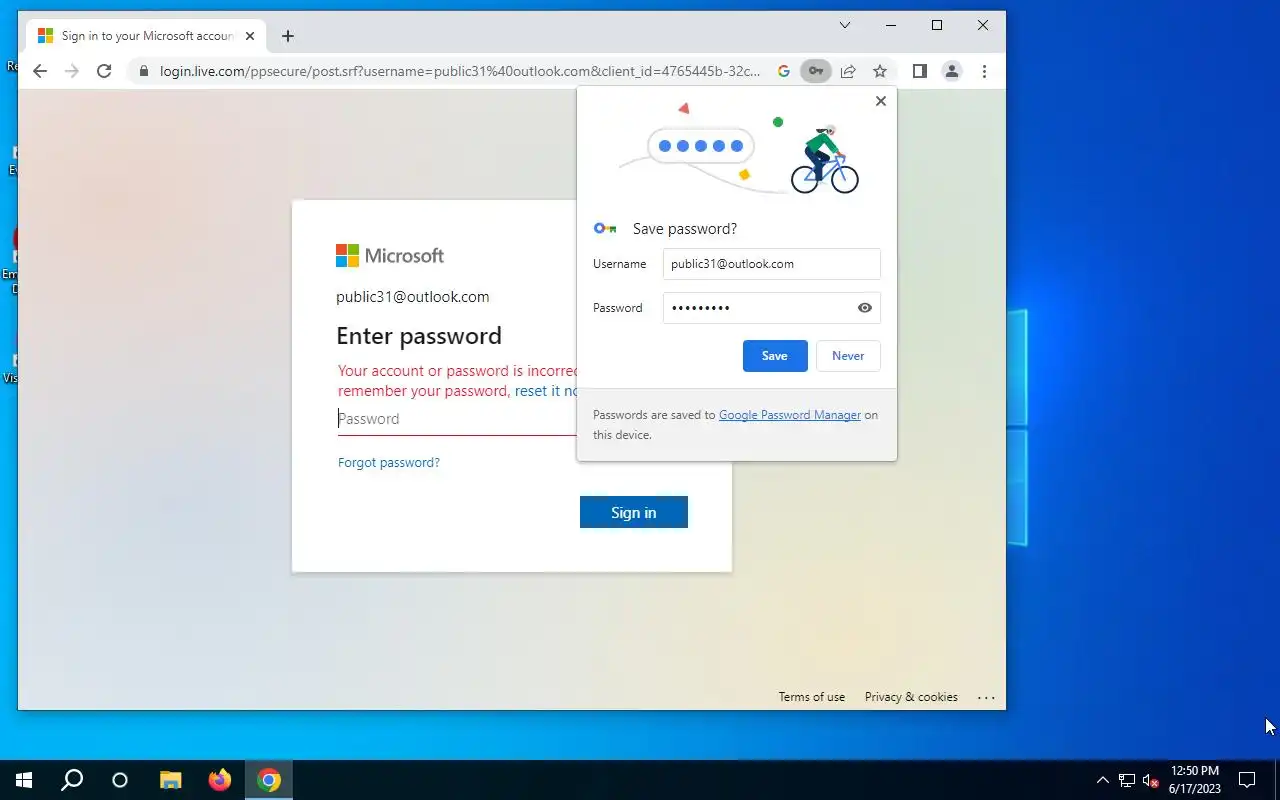This screenshot has height=800, width=1280.
Task: Click Chrome icon on taskbar
Action: pos(268,780)
